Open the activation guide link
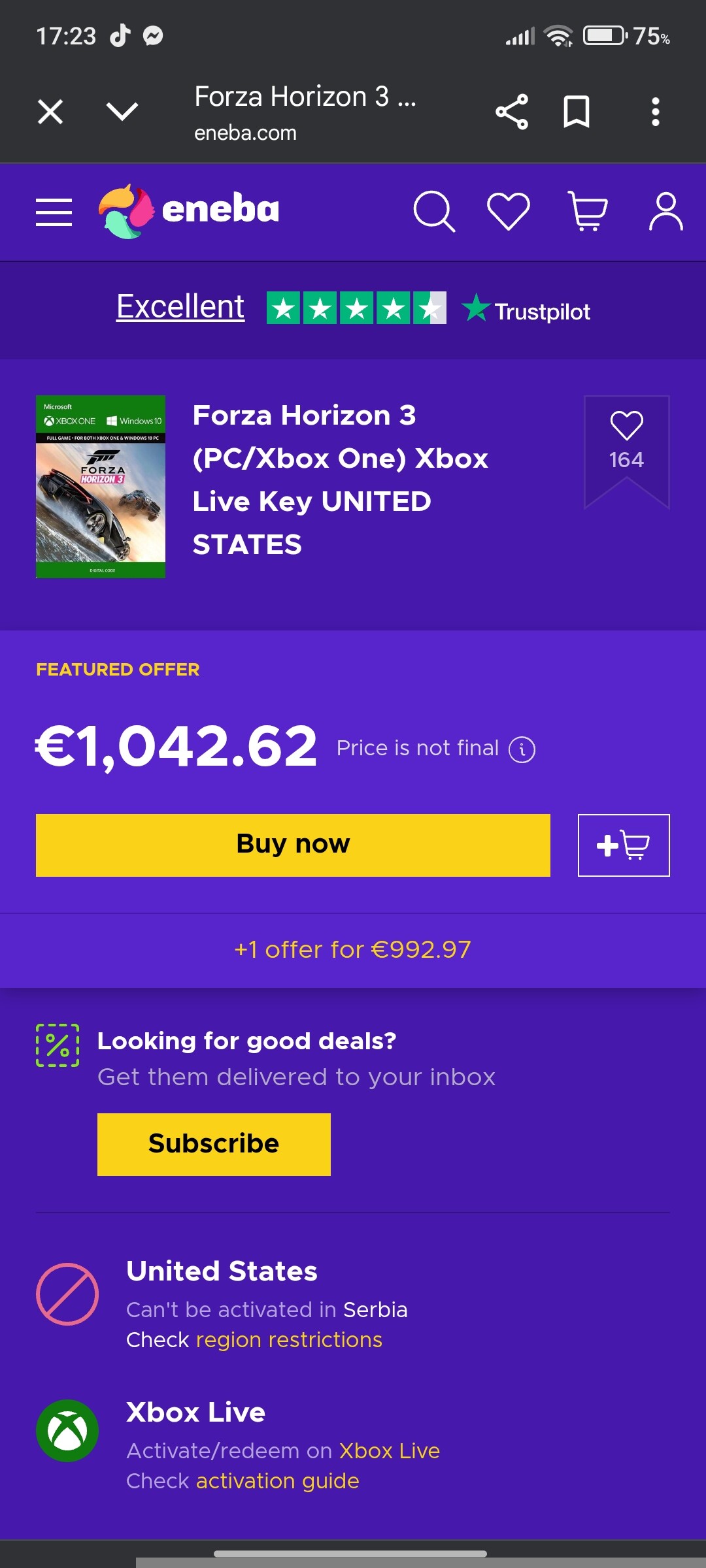The height and width of the screenshot is (1568, 706). [x=277, y=1481]
